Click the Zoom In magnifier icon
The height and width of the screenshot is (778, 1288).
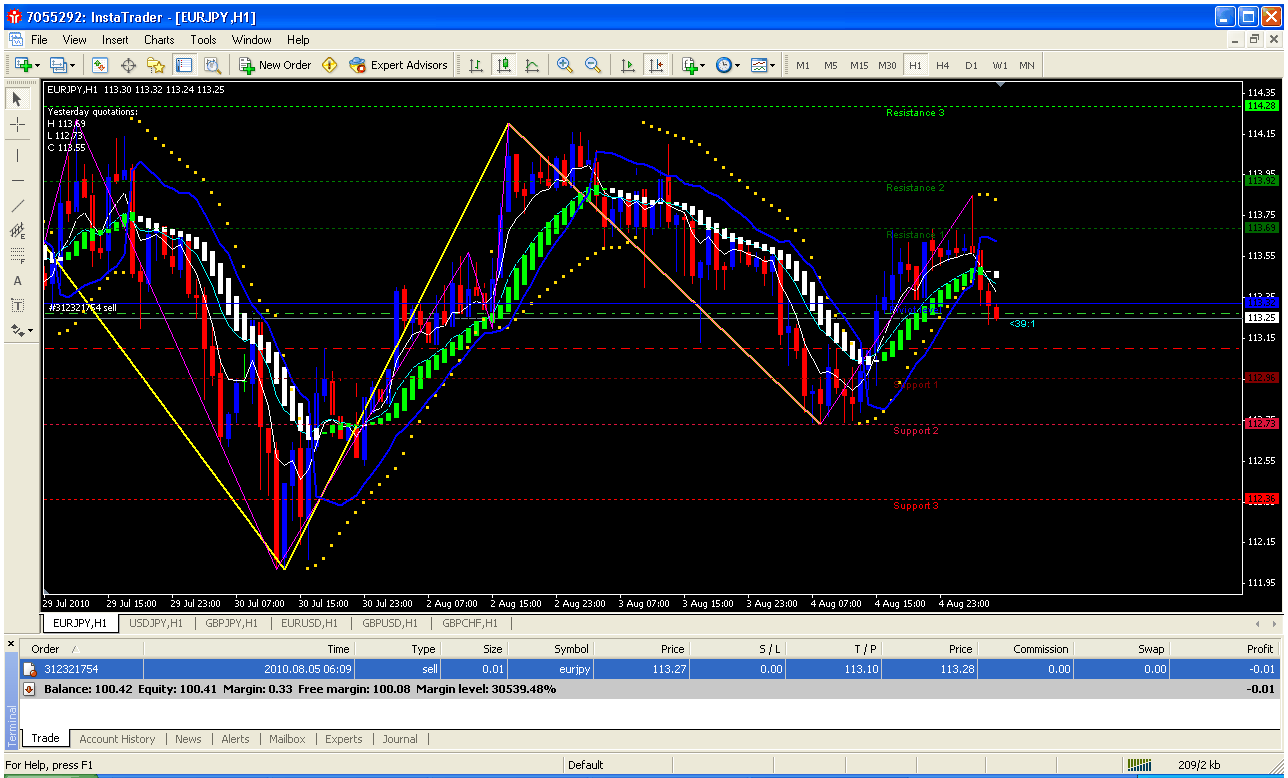click(565, 65)
